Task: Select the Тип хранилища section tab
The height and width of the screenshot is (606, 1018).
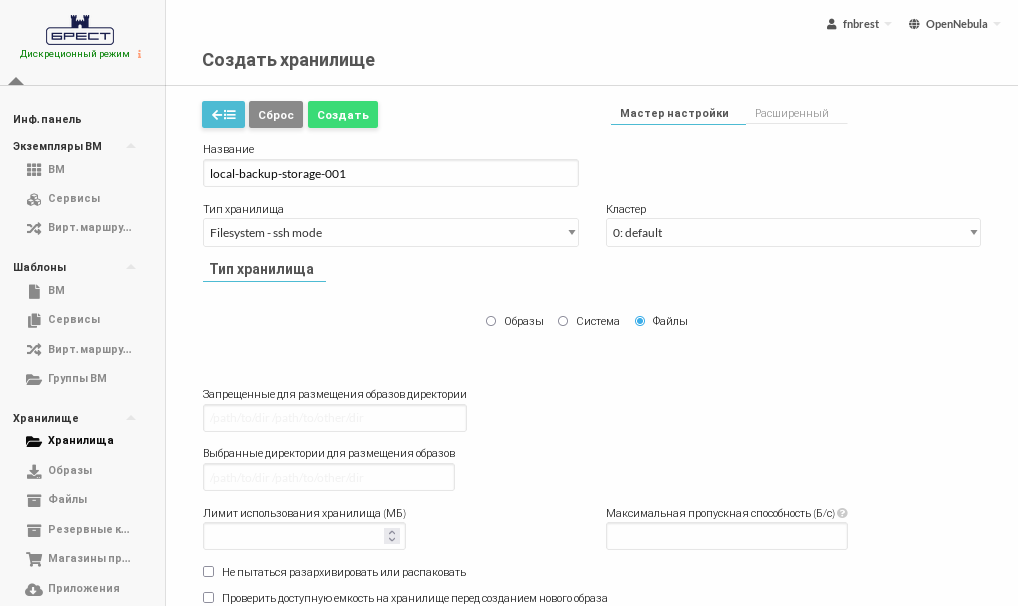Action: [x=262, y=269]
